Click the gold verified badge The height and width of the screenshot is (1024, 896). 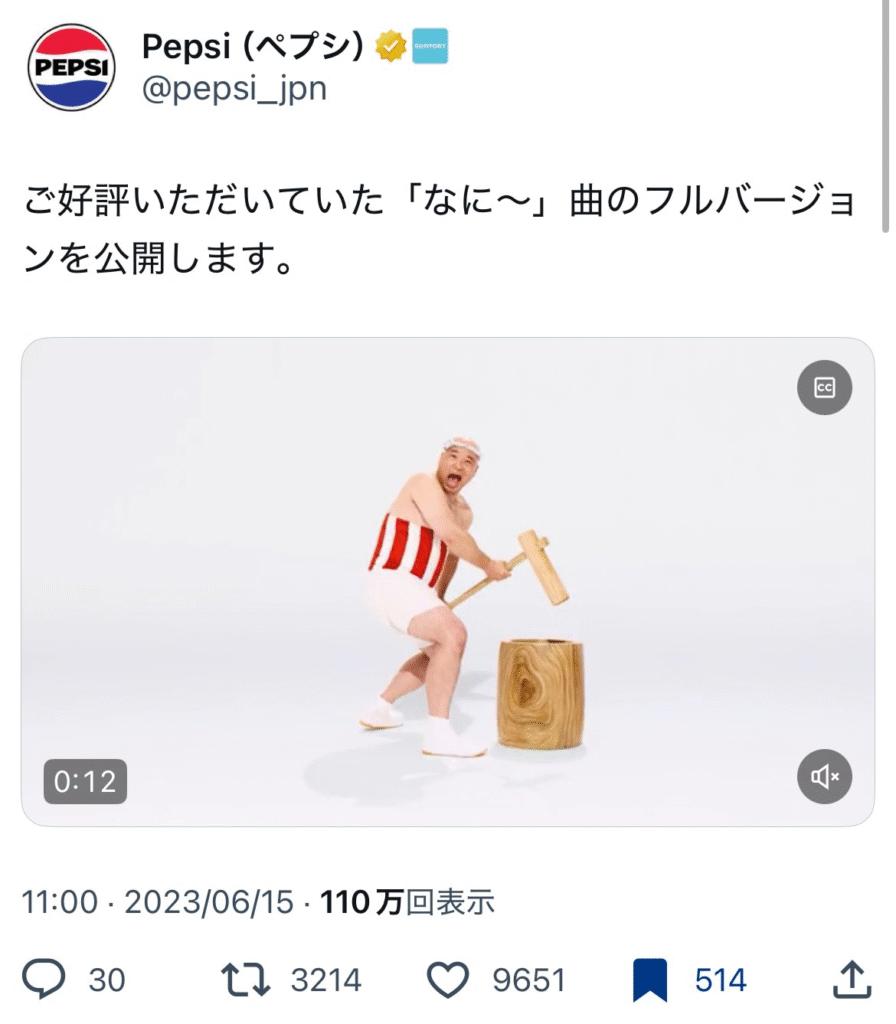tap(391, 46)
